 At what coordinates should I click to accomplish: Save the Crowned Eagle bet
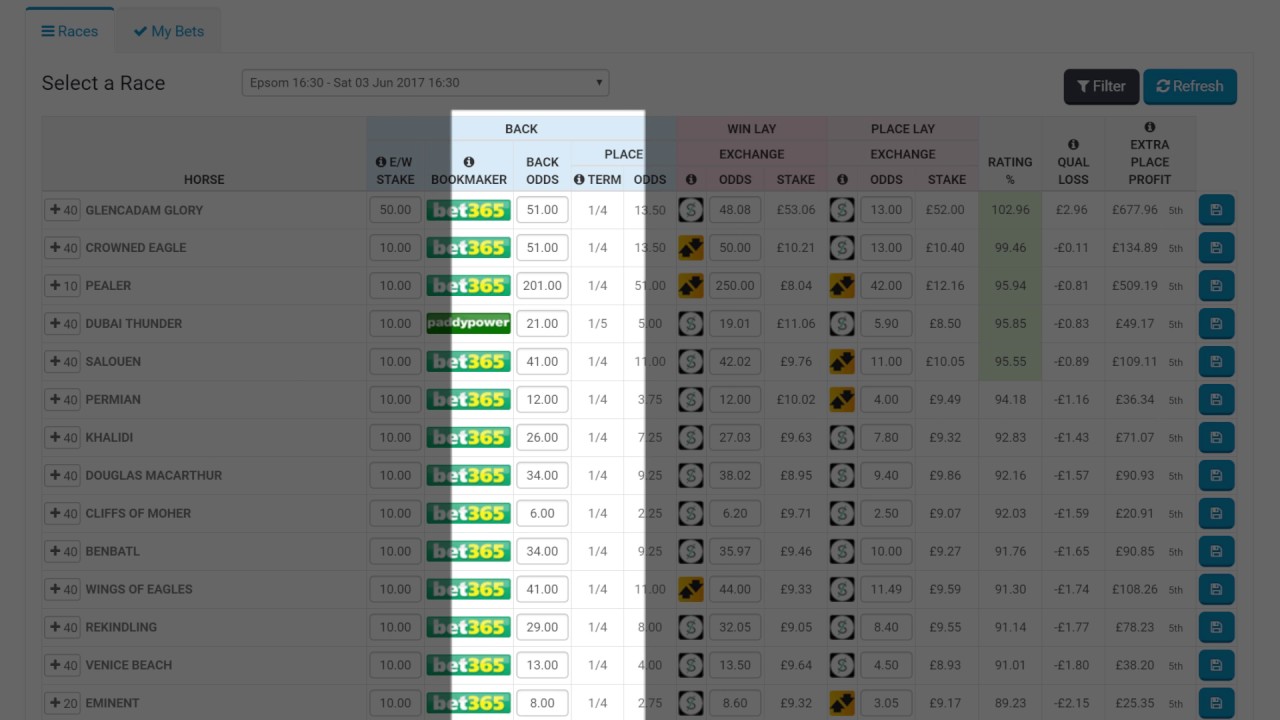click(x=1216, y=248)
